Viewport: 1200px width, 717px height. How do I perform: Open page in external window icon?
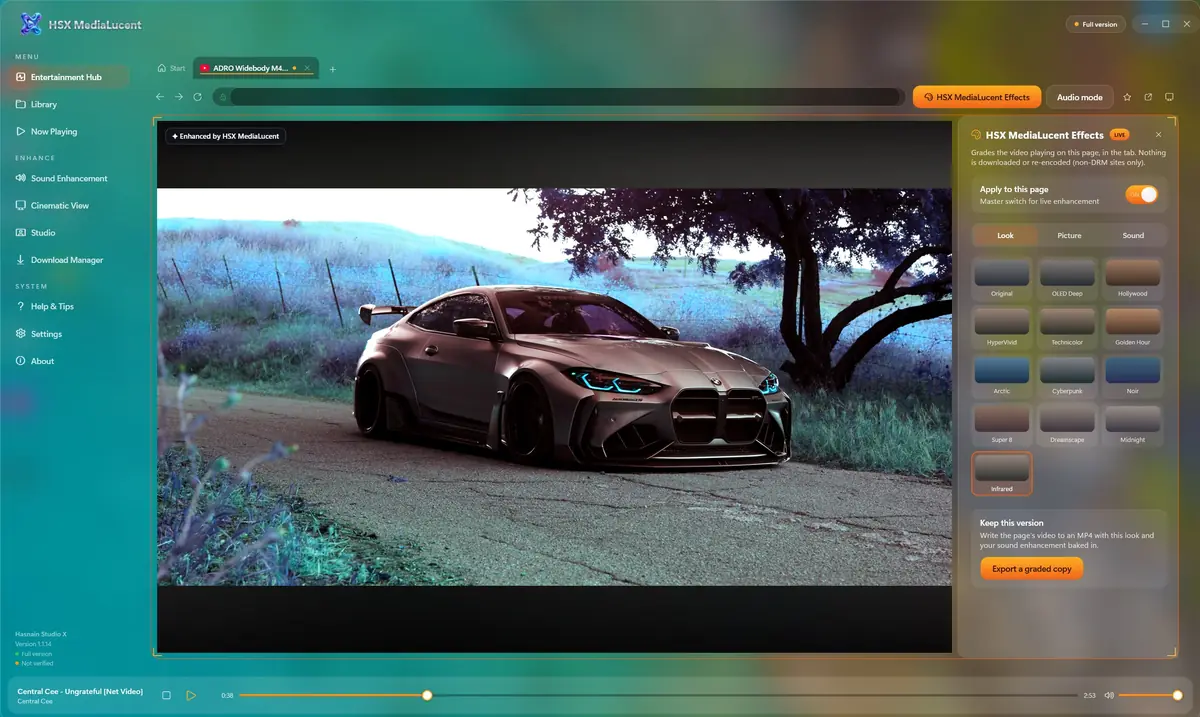pos(1148,97)
